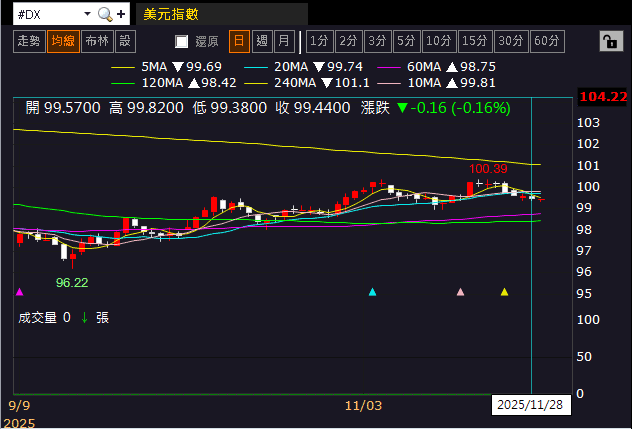The image size is (632, 429).
Task: Click the red 104.22 price tag
Action: [x=603, y=97]
